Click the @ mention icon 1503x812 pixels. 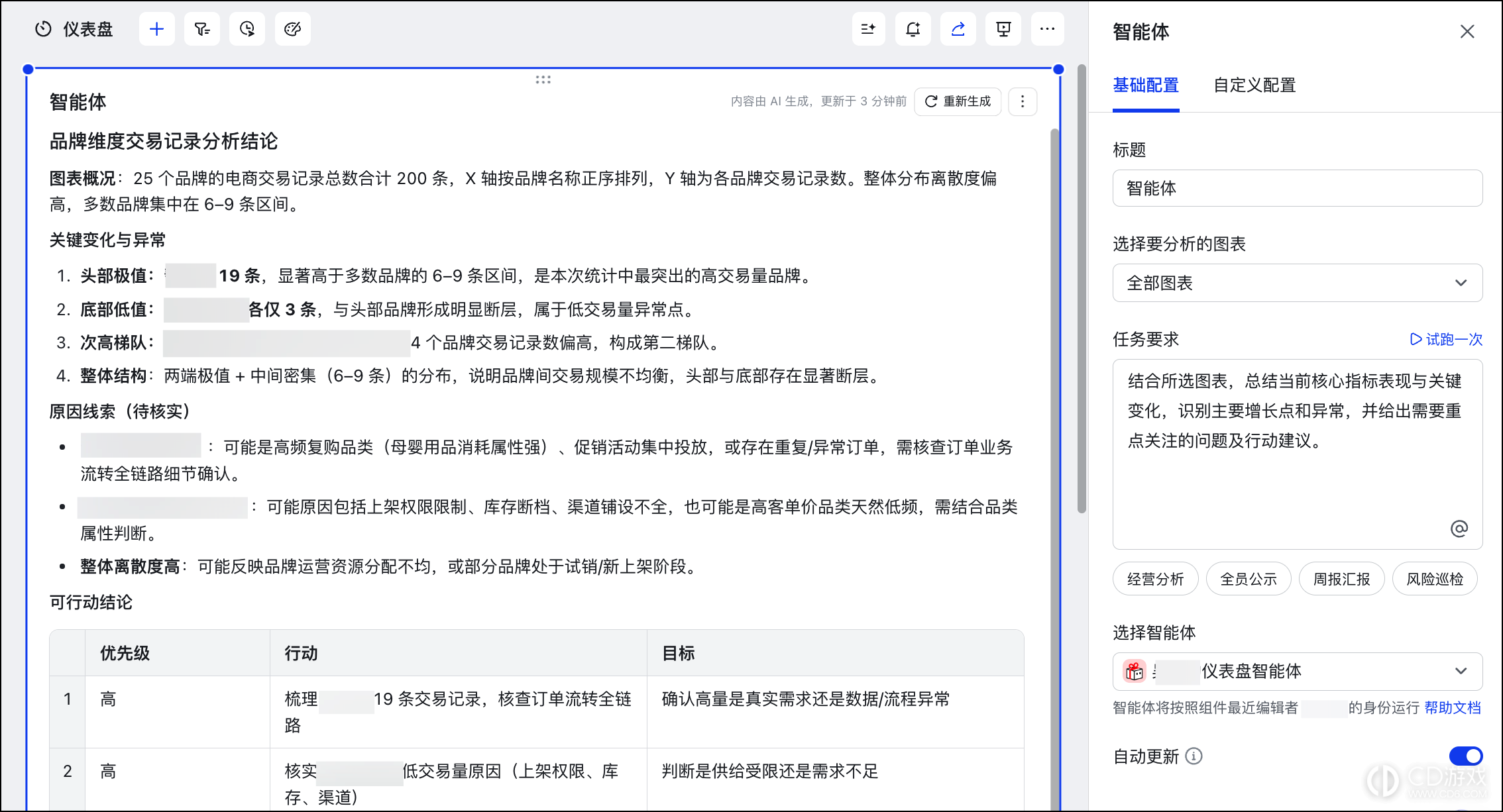coord(1459,529)
